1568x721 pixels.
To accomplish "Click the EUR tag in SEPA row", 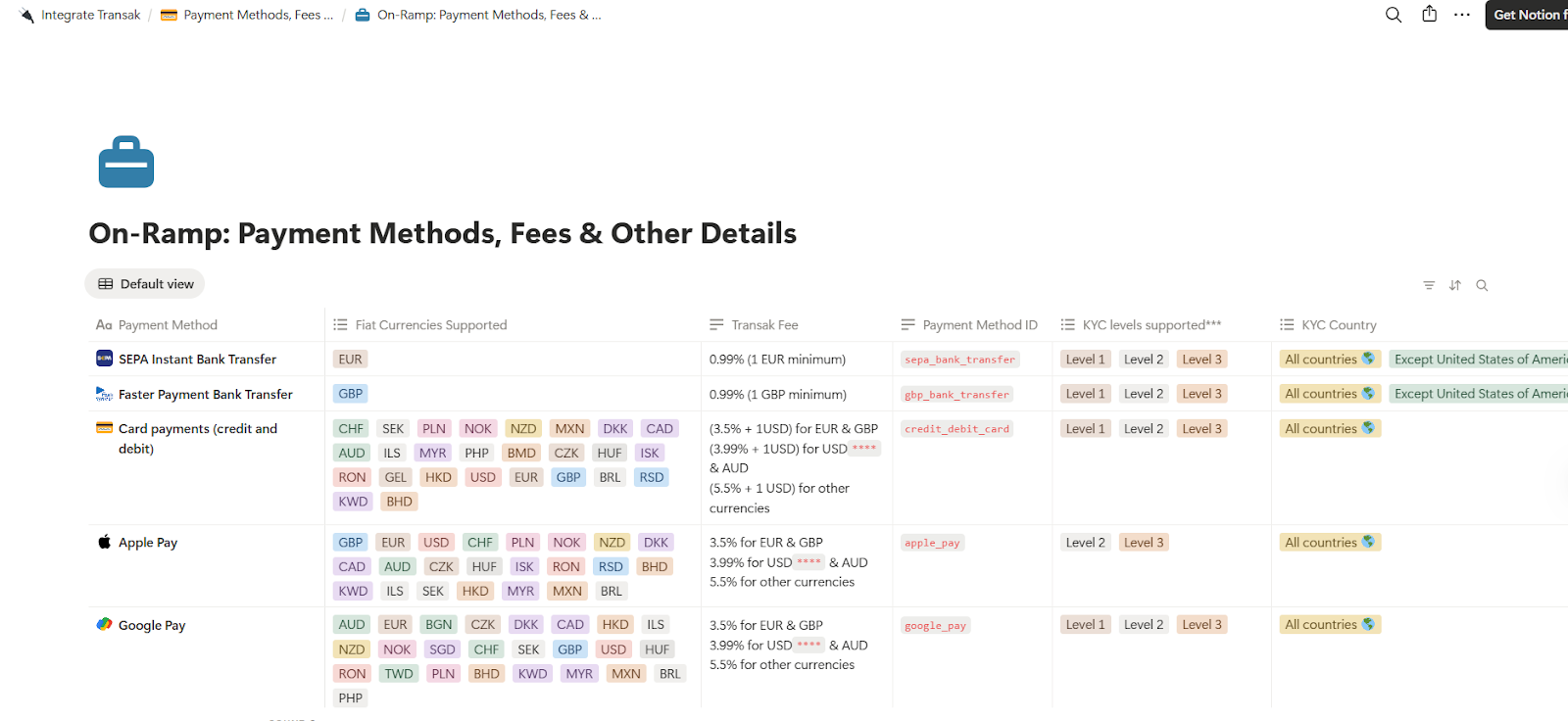I will (350, 360).
